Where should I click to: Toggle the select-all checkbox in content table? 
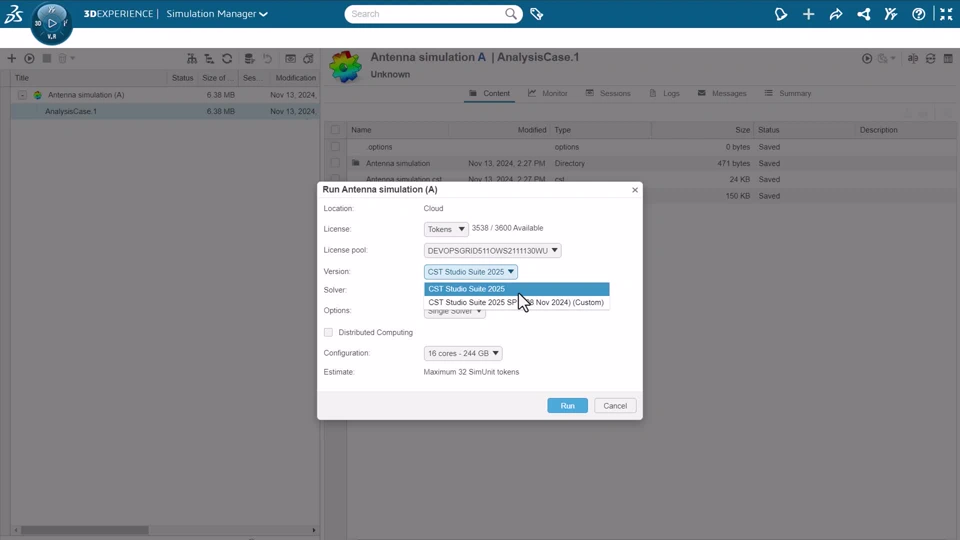pyautogui.click(x=335, y=130)
